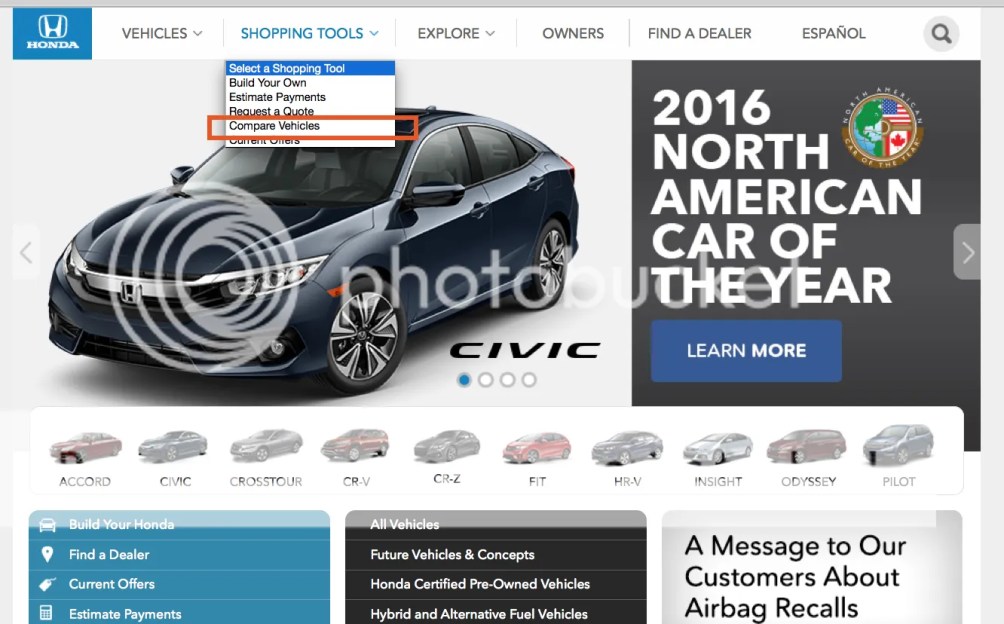Image resolution: width=1004 pixels, height=624 pixels.
Task: Select the third carousel dot
Action: (x=508, y=380)
